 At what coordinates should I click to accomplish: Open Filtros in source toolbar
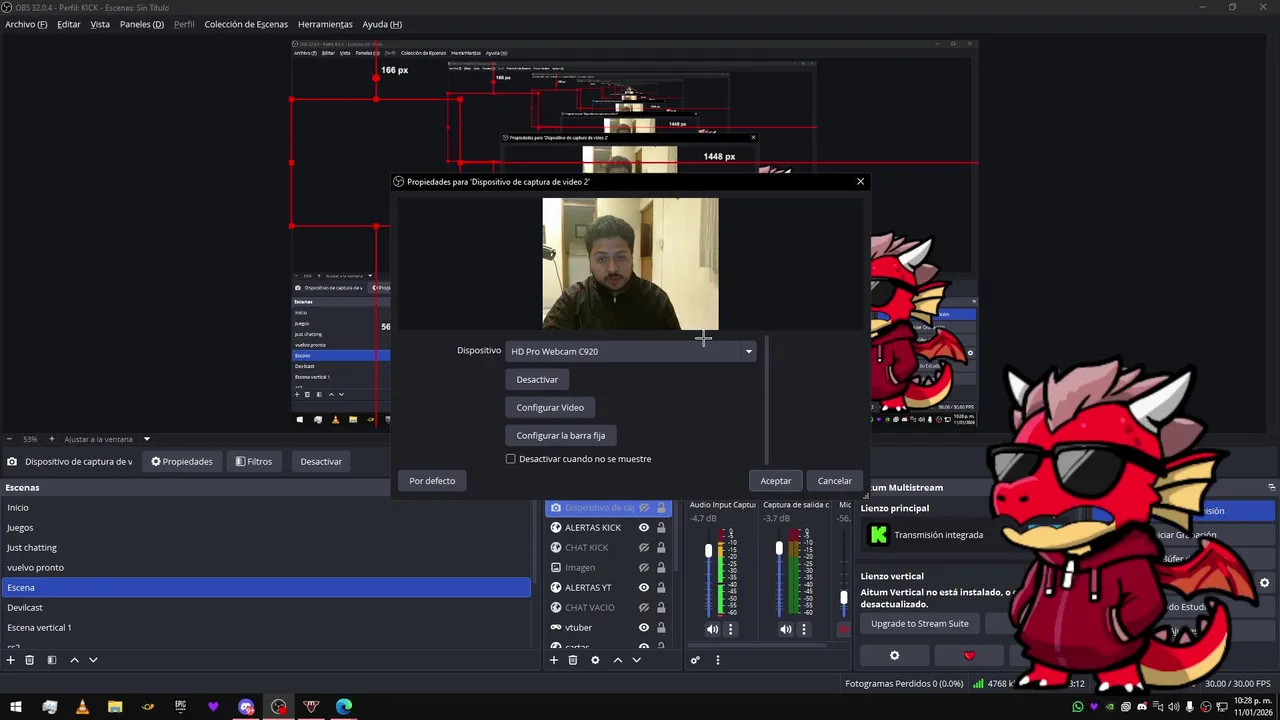point(253,462)
